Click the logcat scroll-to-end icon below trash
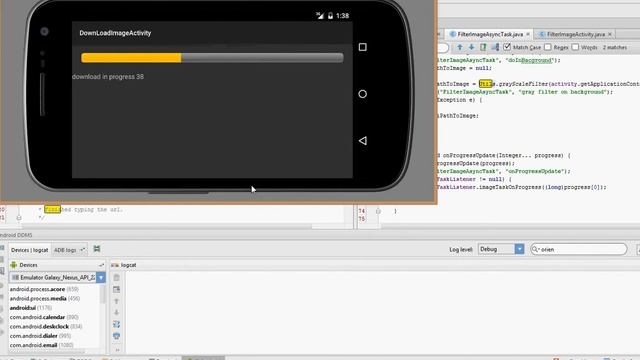 (116, 289)
